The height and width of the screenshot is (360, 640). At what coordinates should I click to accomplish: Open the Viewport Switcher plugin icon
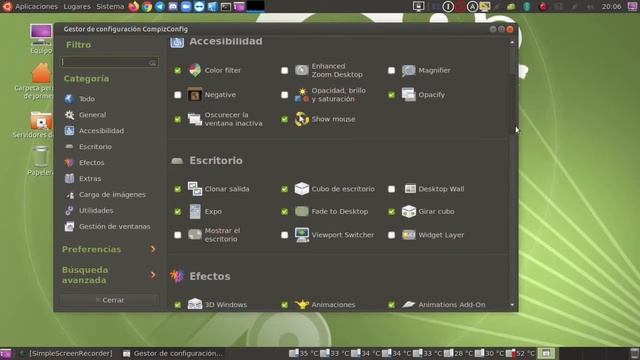click(x=302, y=235)
